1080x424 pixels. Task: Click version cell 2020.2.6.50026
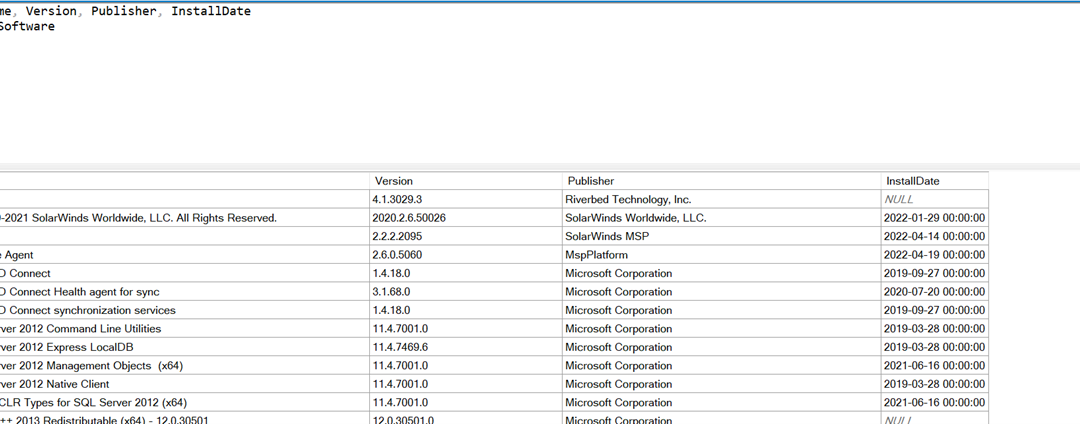click(466, 218)
